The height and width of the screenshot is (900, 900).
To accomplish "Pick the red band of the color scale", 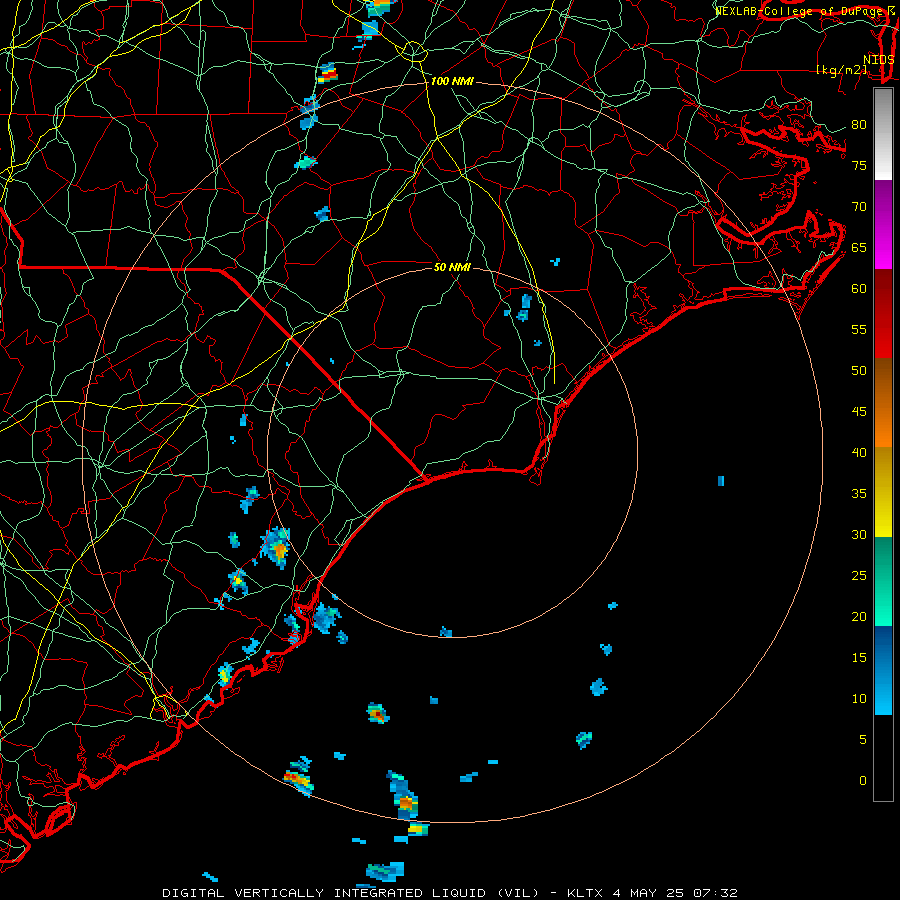I will click(x=883, y=313).
